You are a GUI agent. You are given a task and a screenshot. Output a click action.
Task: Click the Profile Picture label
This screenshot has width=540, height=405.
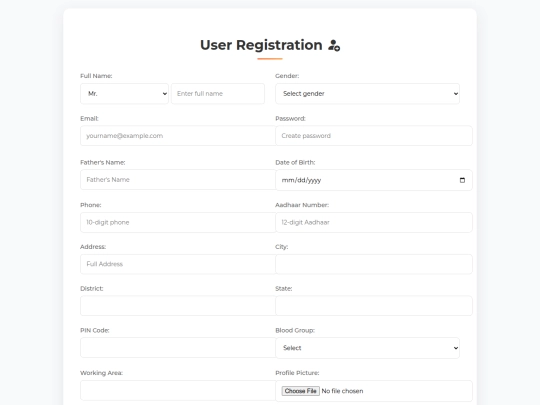coord(297,373)
